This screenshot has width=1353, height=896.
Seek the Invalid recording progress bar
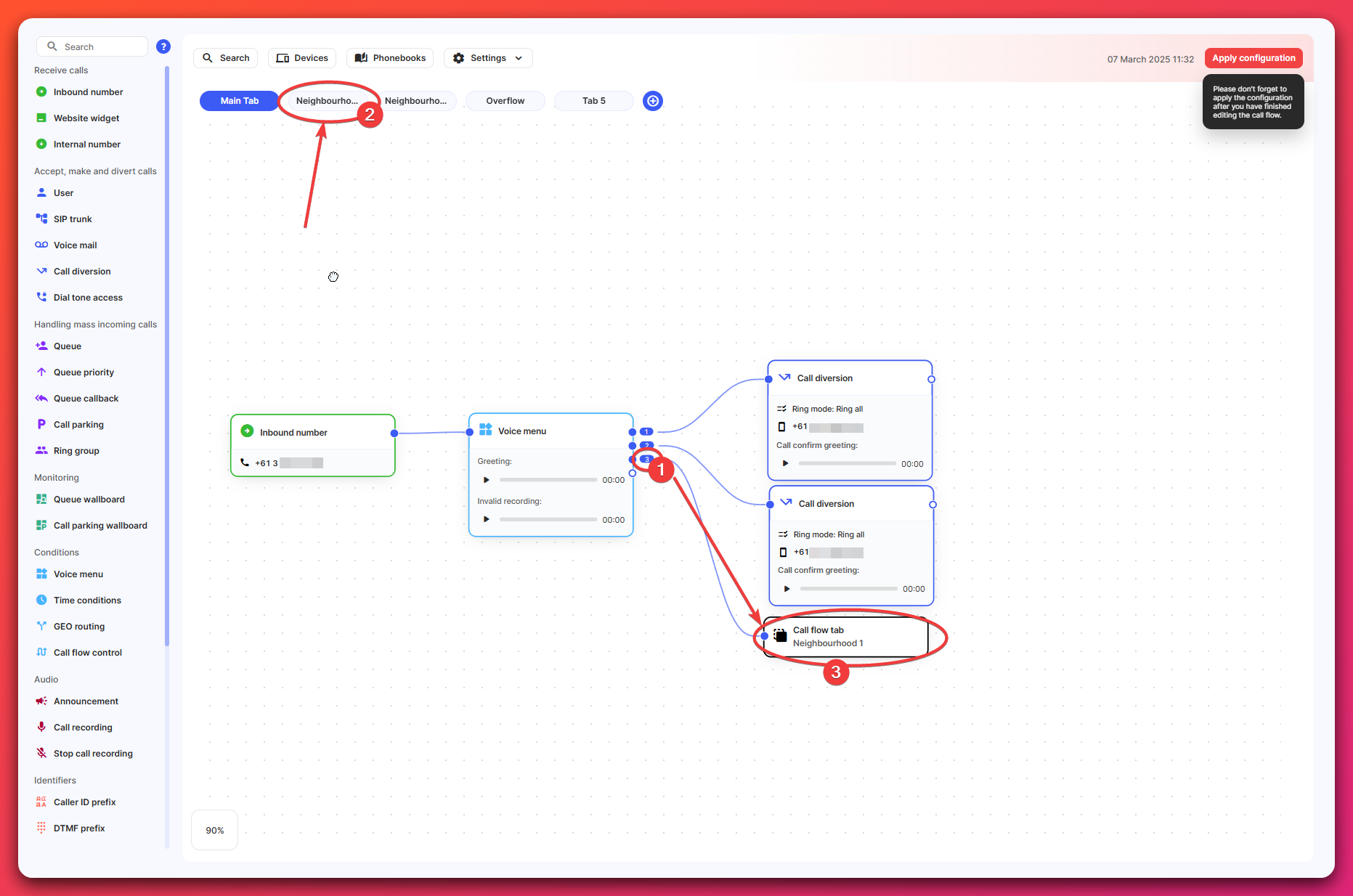548,519
